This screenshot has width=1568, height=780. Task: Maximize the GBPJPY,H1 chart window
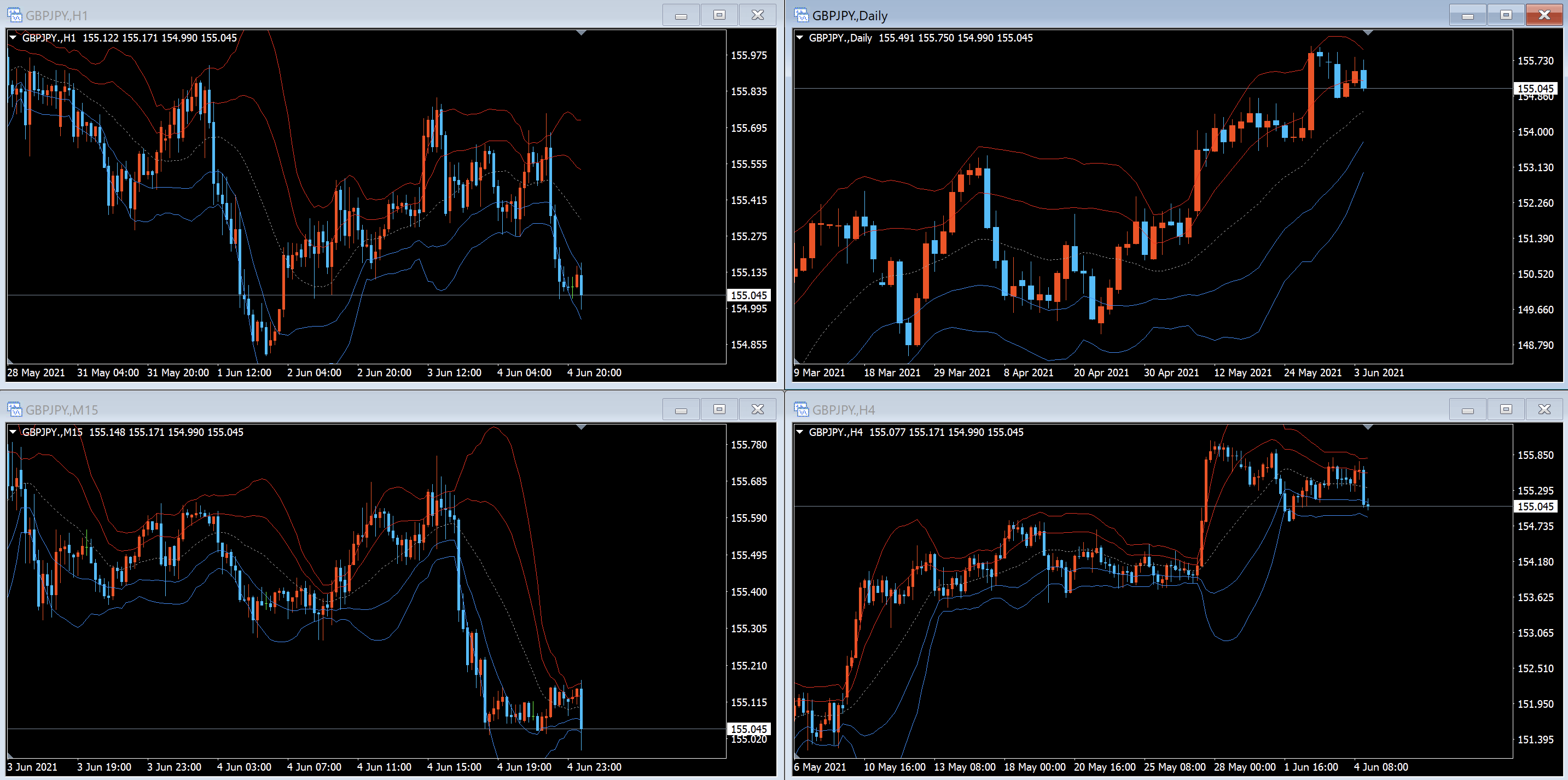(x=719, y=15)
